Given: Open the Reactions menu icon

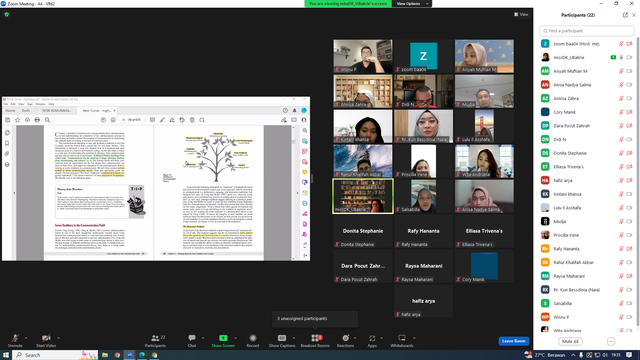Looking at the screenshot, I should pyautogui.click(x=345, y=338).
